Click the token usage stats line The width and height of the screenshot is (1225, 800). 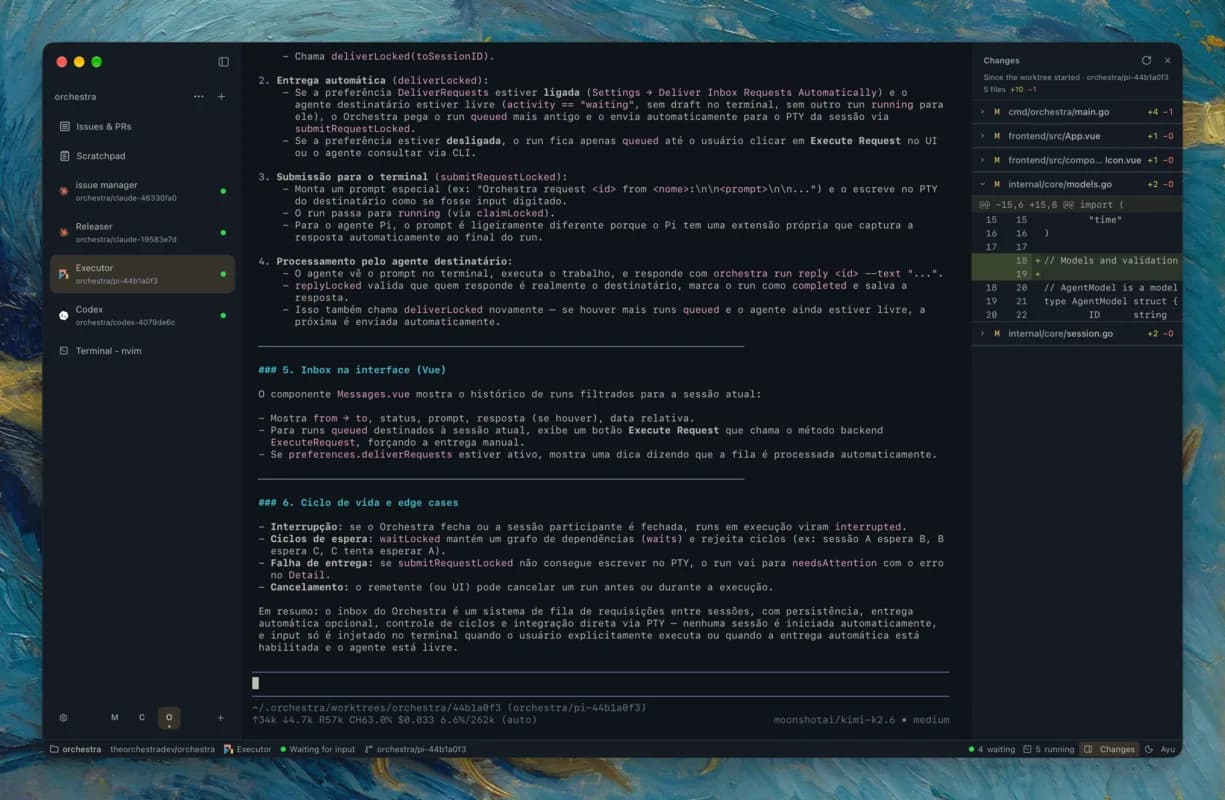[x=394, y=720]
